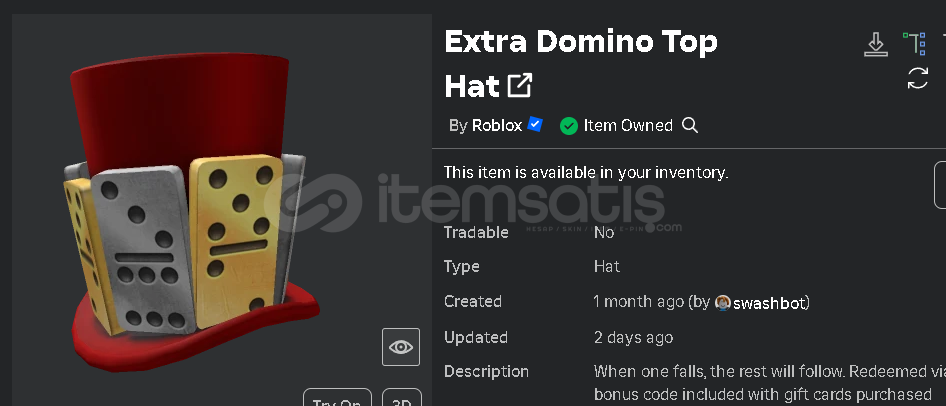This screenshot has height=406, width=946.
Task: Open the Roblox creator profile link
Action: pos(497,125)
